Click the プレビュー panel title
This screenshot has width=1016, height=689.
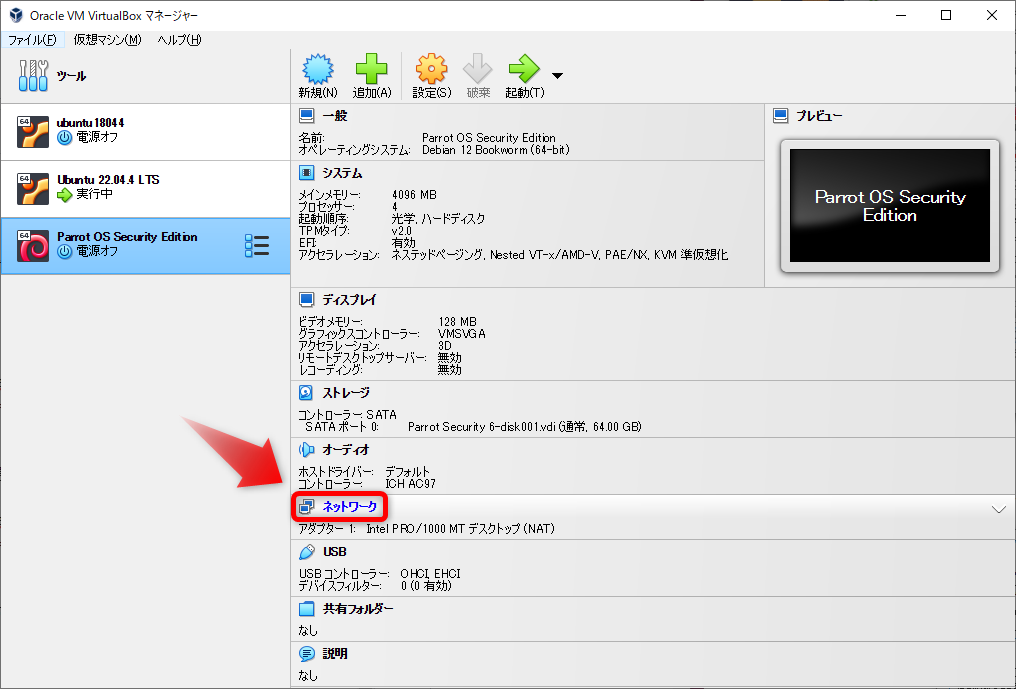click(819, 116)
